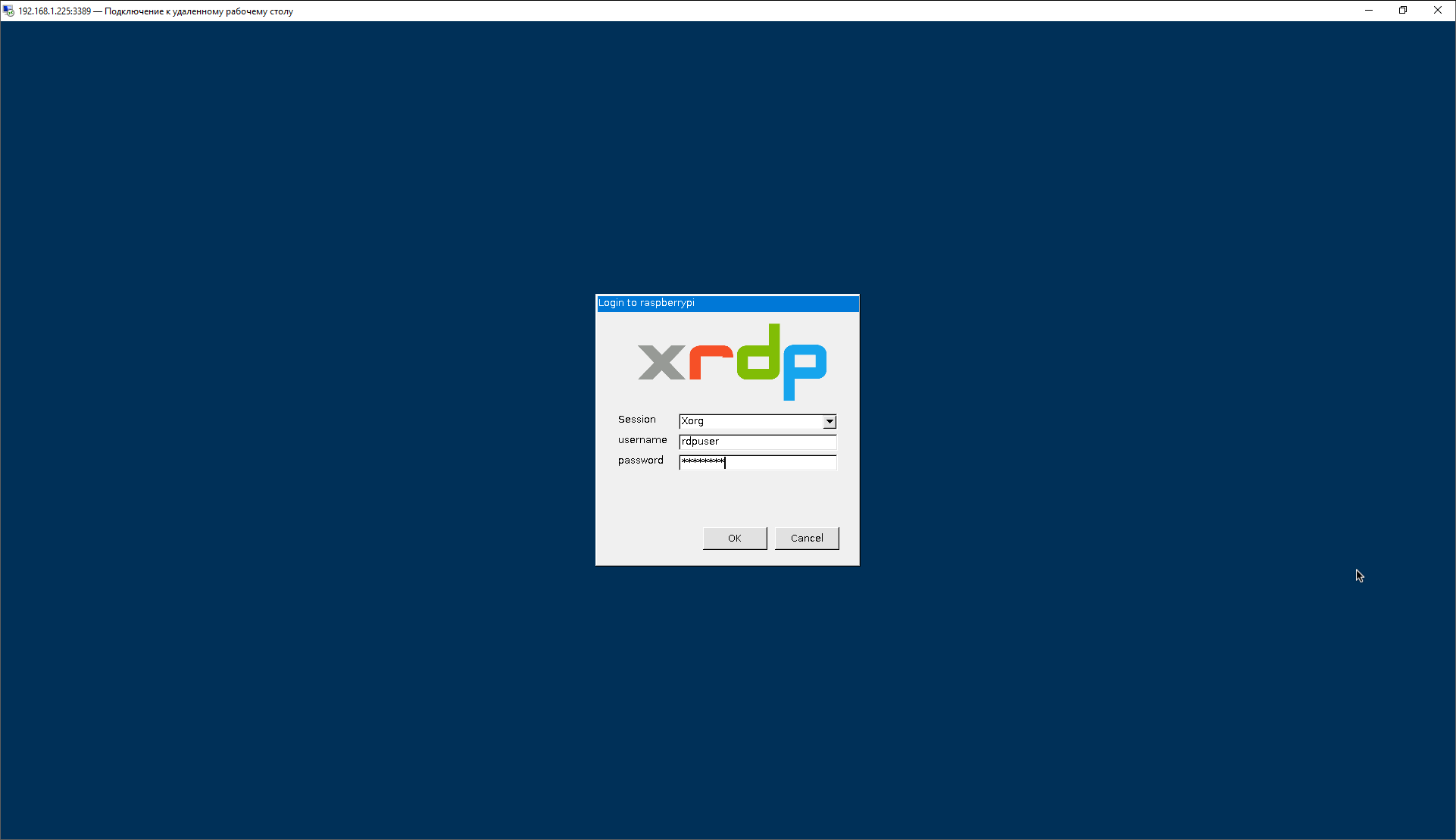This screenshot has height=840, width=1456.
Task: Click the Remote Desktop connection title bar icon
Action: (8, 11)
